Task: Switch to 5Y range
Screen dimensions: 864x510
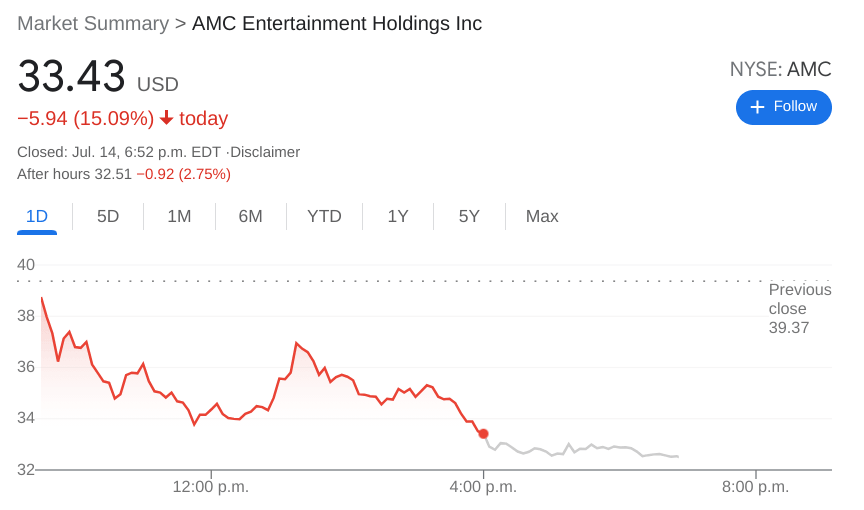Action: point(469,216)
